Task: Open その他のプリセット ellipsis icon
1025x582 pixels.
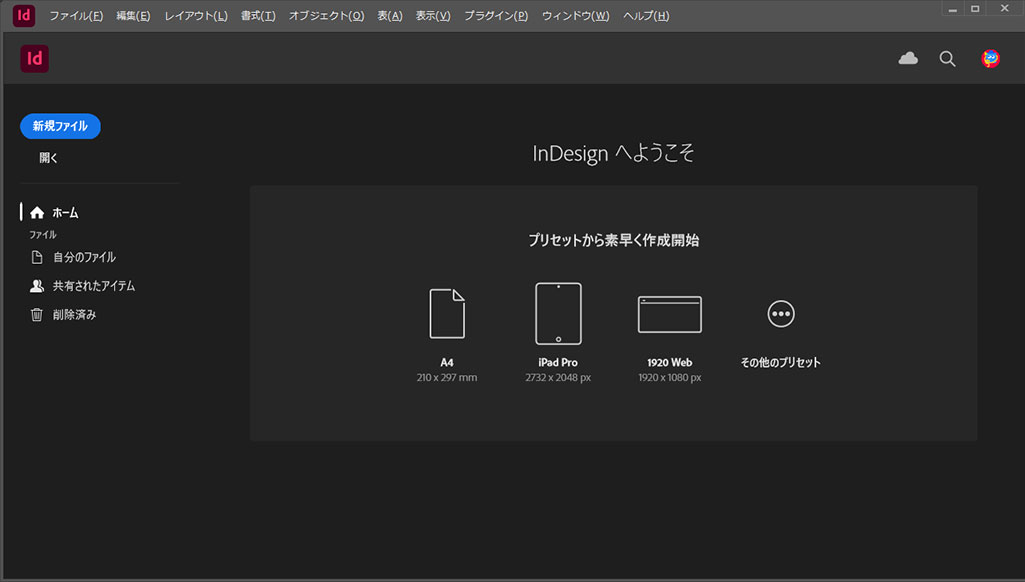Action: 781,314
